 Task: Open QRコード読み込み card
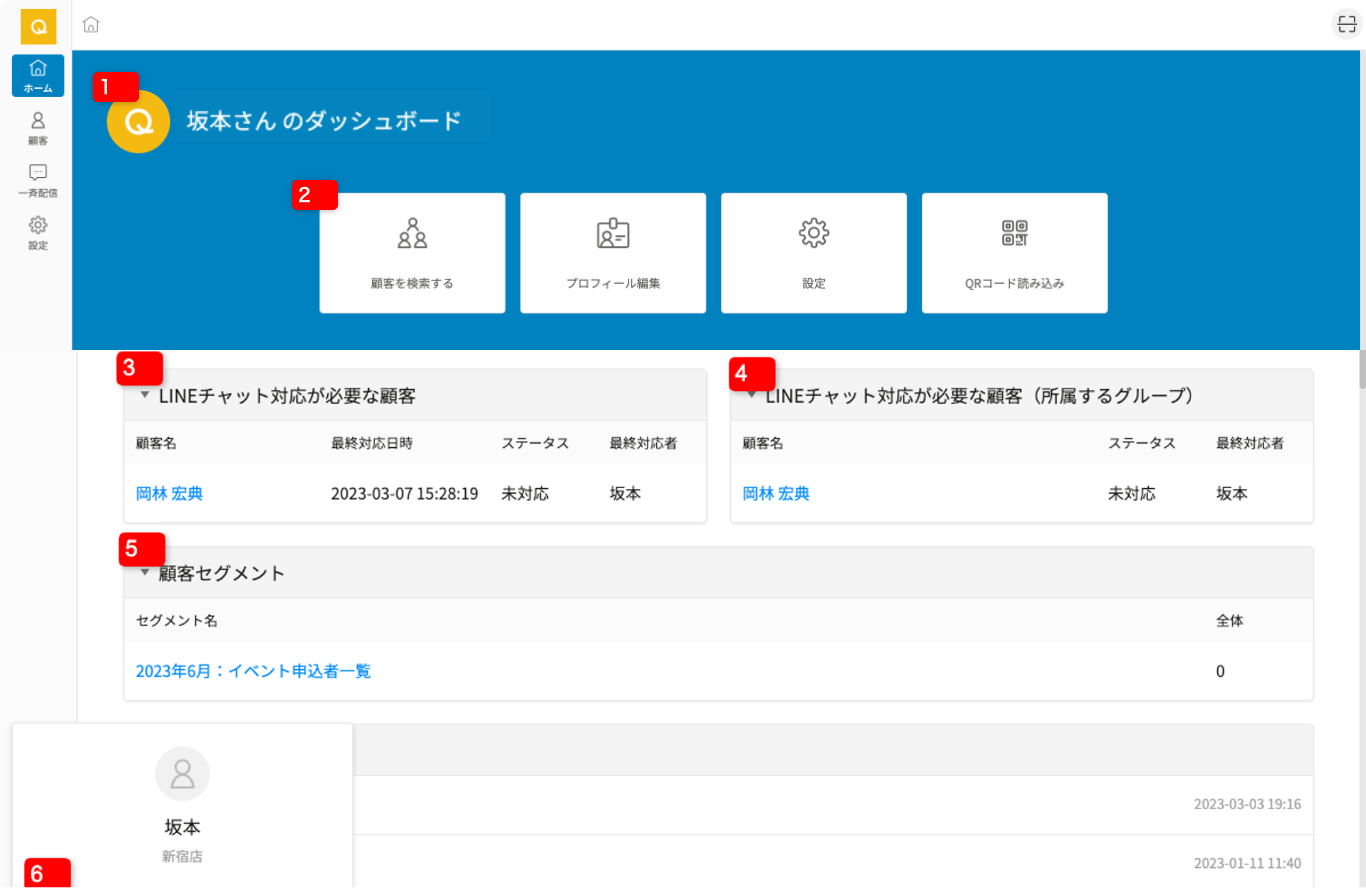1014,253
